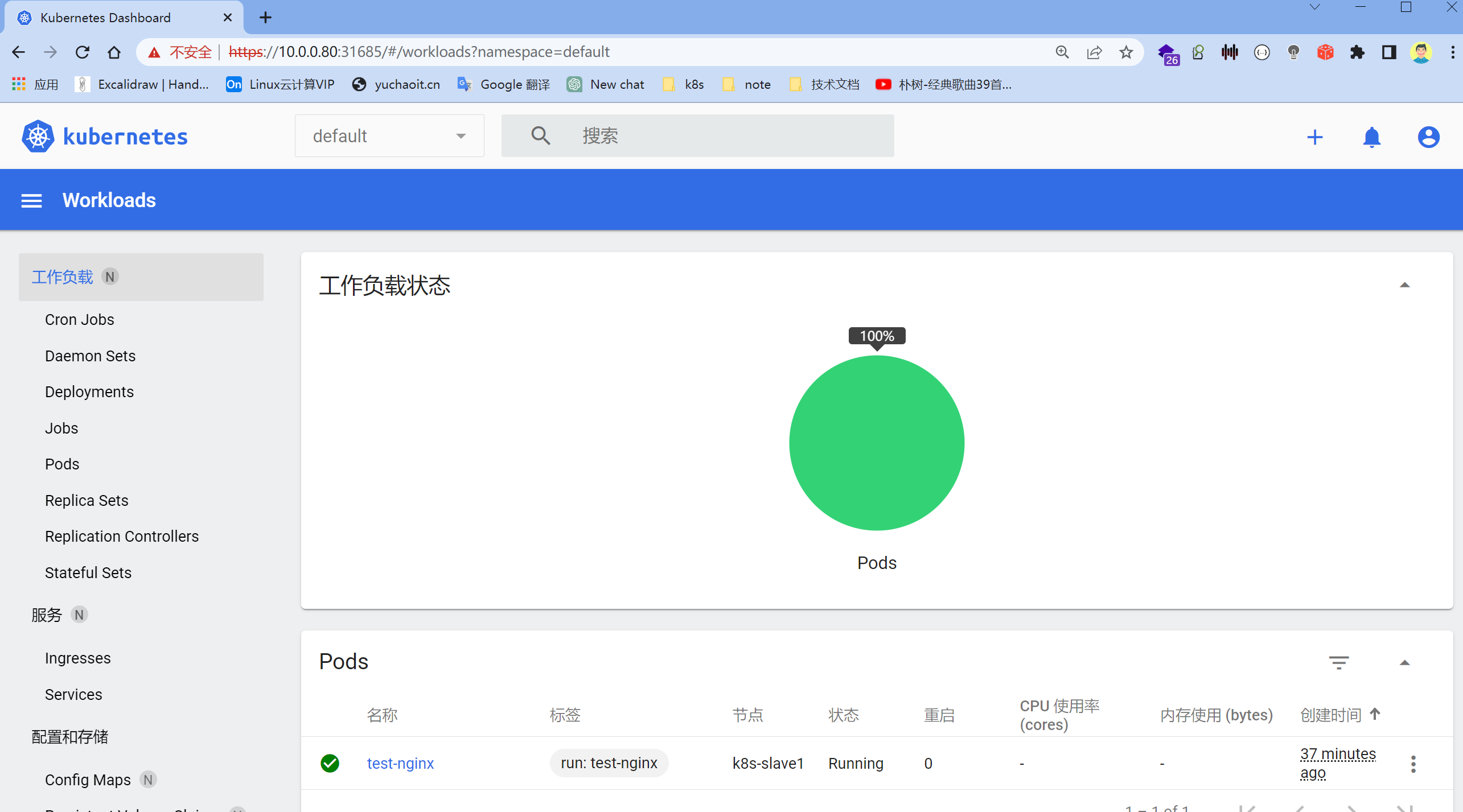Toggle sort arrow on 创建时间 column
This screenshot has height=812, width=1463.
(1375, 714)
